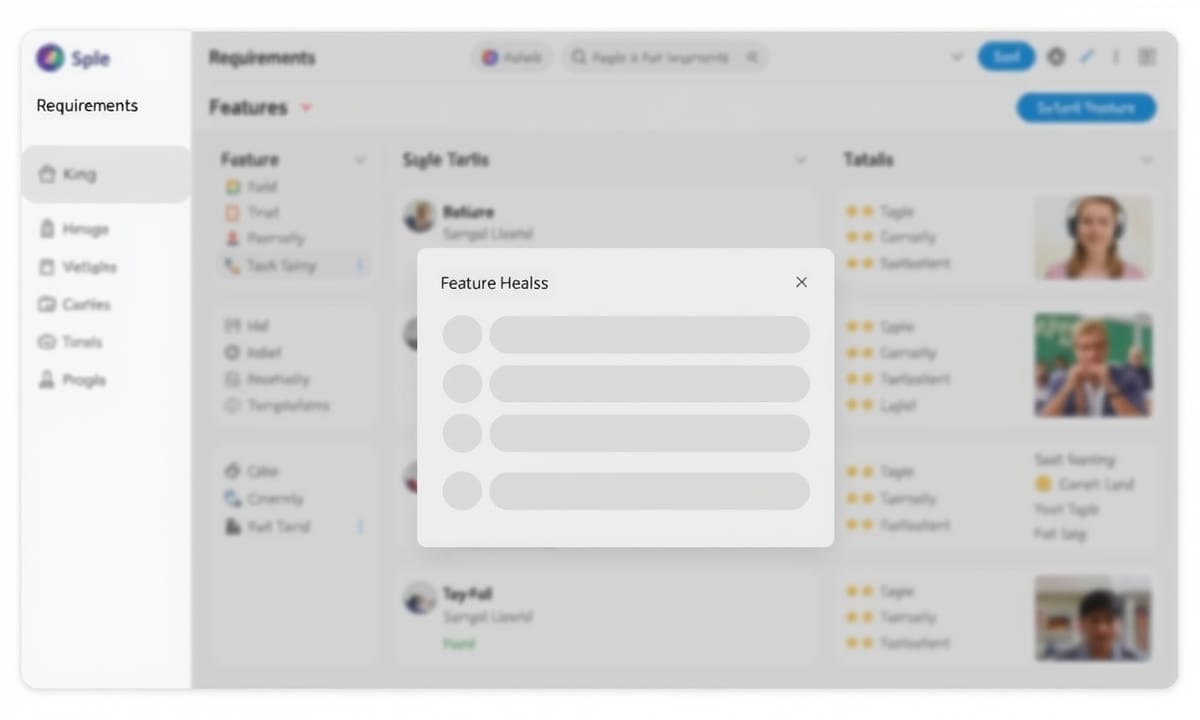Expand the red Features dropdown arrow
Image resolution: width=1200 pixels, height=720 pixels.
(305, 107)
